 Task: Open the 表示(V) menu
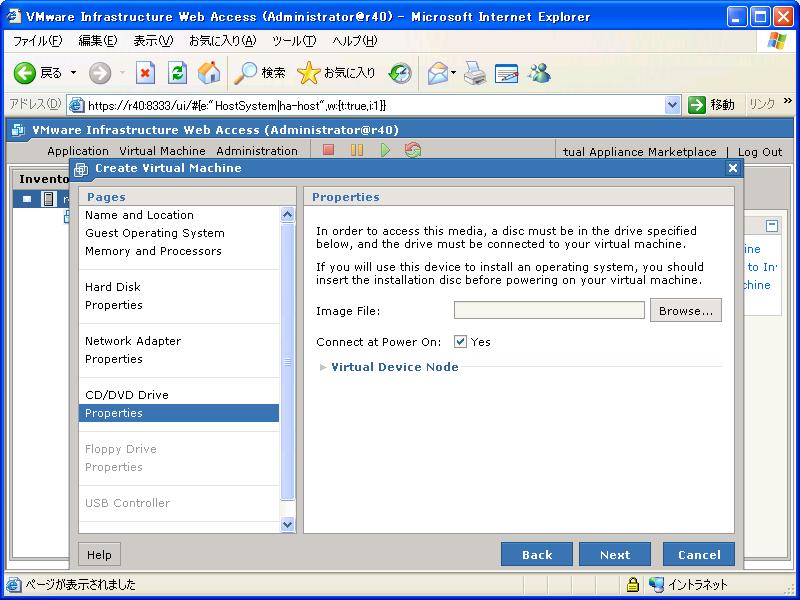pyautogui.click(x=153, y=41)
